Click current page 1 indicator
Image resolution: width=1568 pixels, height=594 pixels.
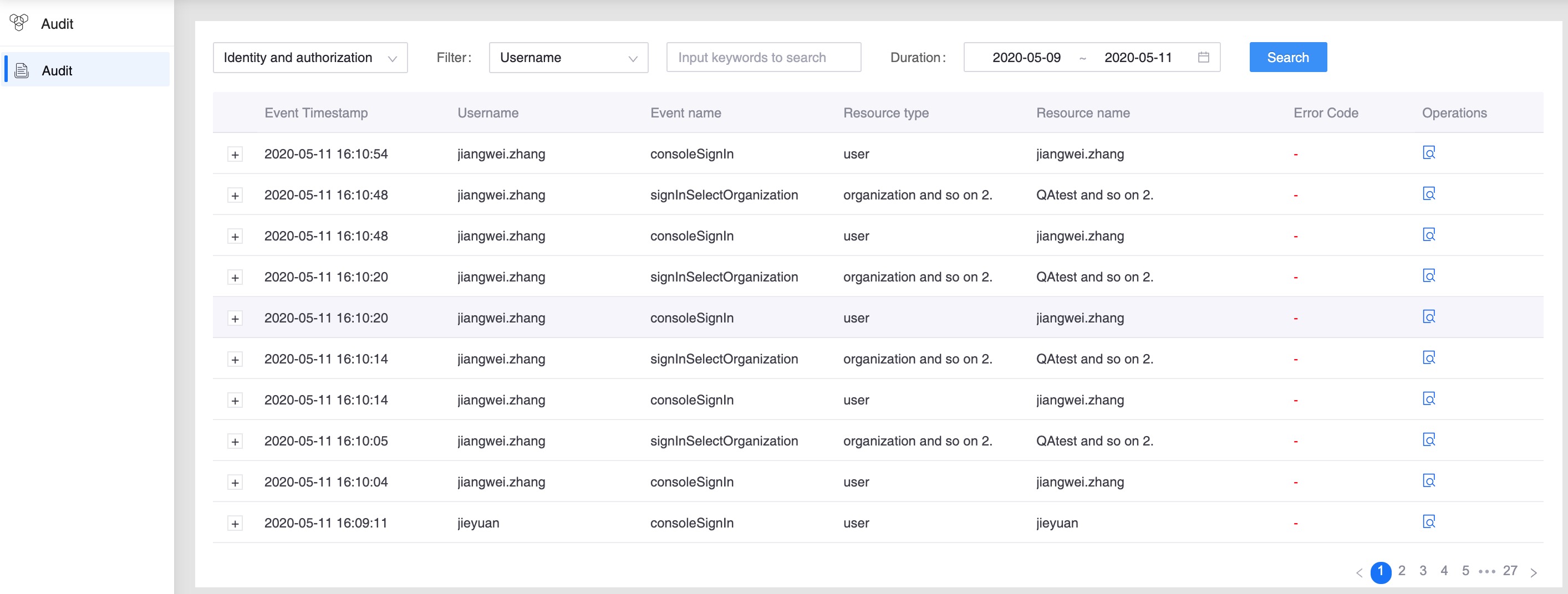click(1381, 572)
